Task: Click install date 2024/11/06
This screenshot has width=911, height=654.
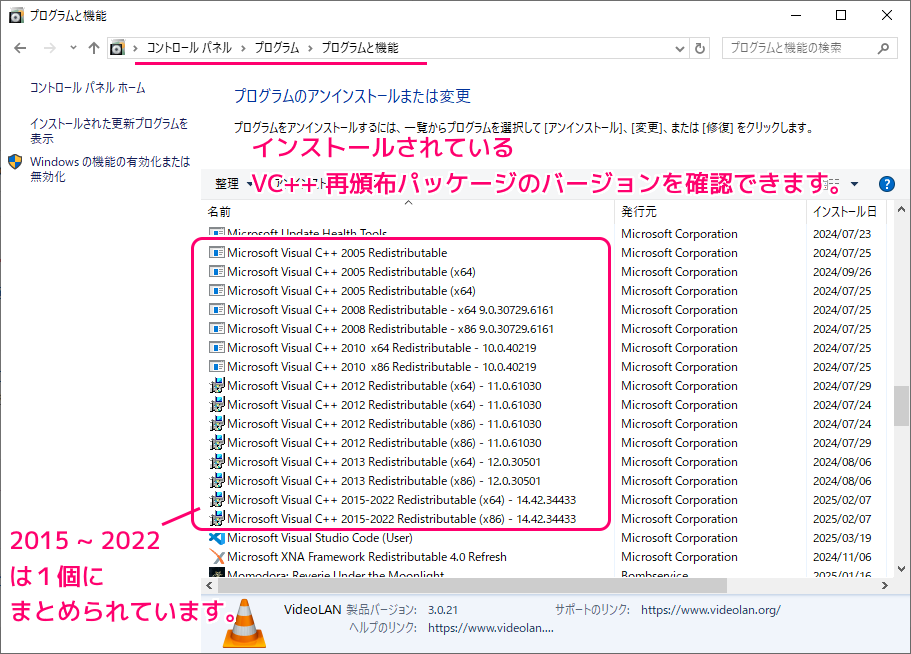Action: click(842, 557)
